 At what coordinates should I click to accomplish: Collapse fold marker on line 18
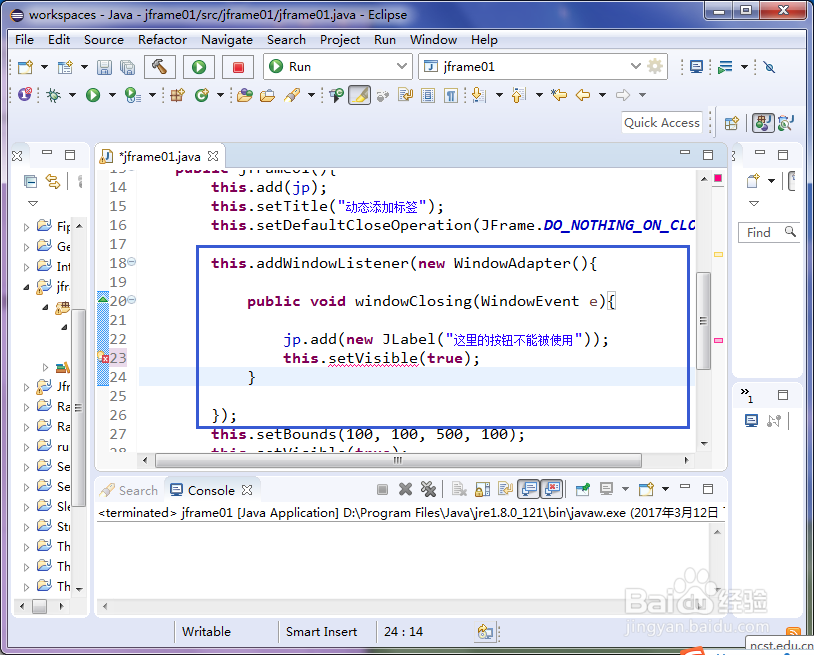click(x=132, y=262)
